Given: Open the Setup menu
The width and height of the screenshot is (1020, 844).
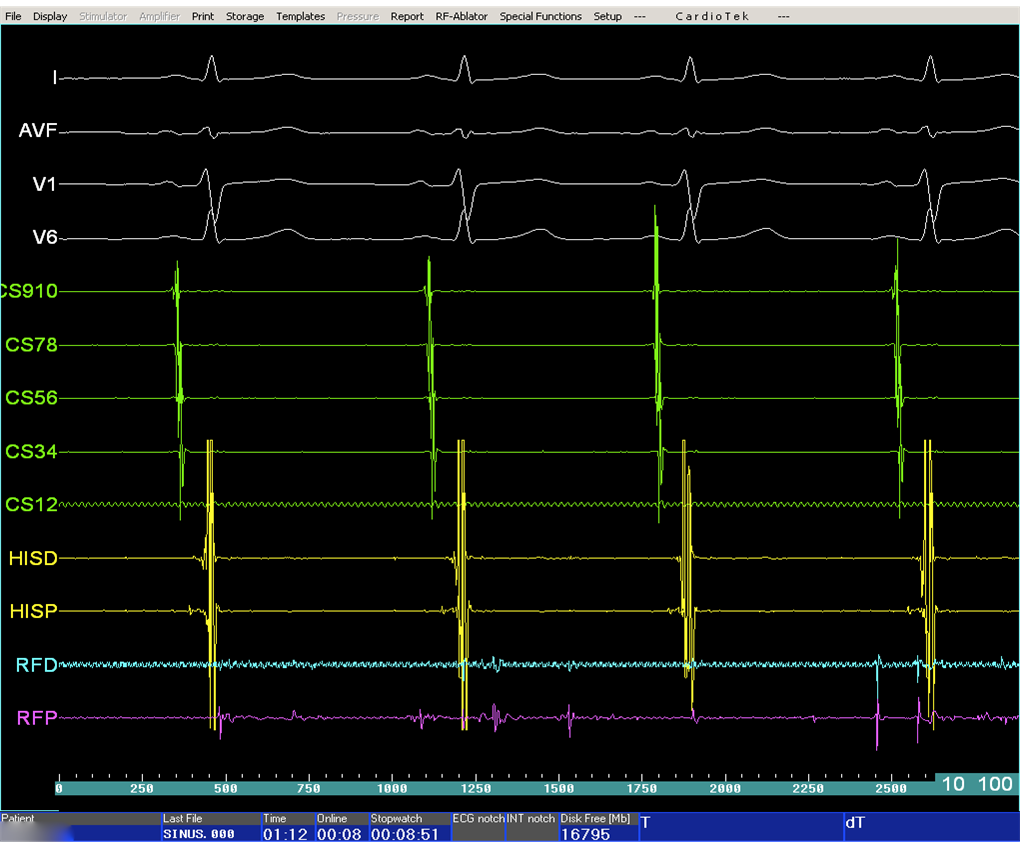Looking at the screenshot, I should point(608,16).
